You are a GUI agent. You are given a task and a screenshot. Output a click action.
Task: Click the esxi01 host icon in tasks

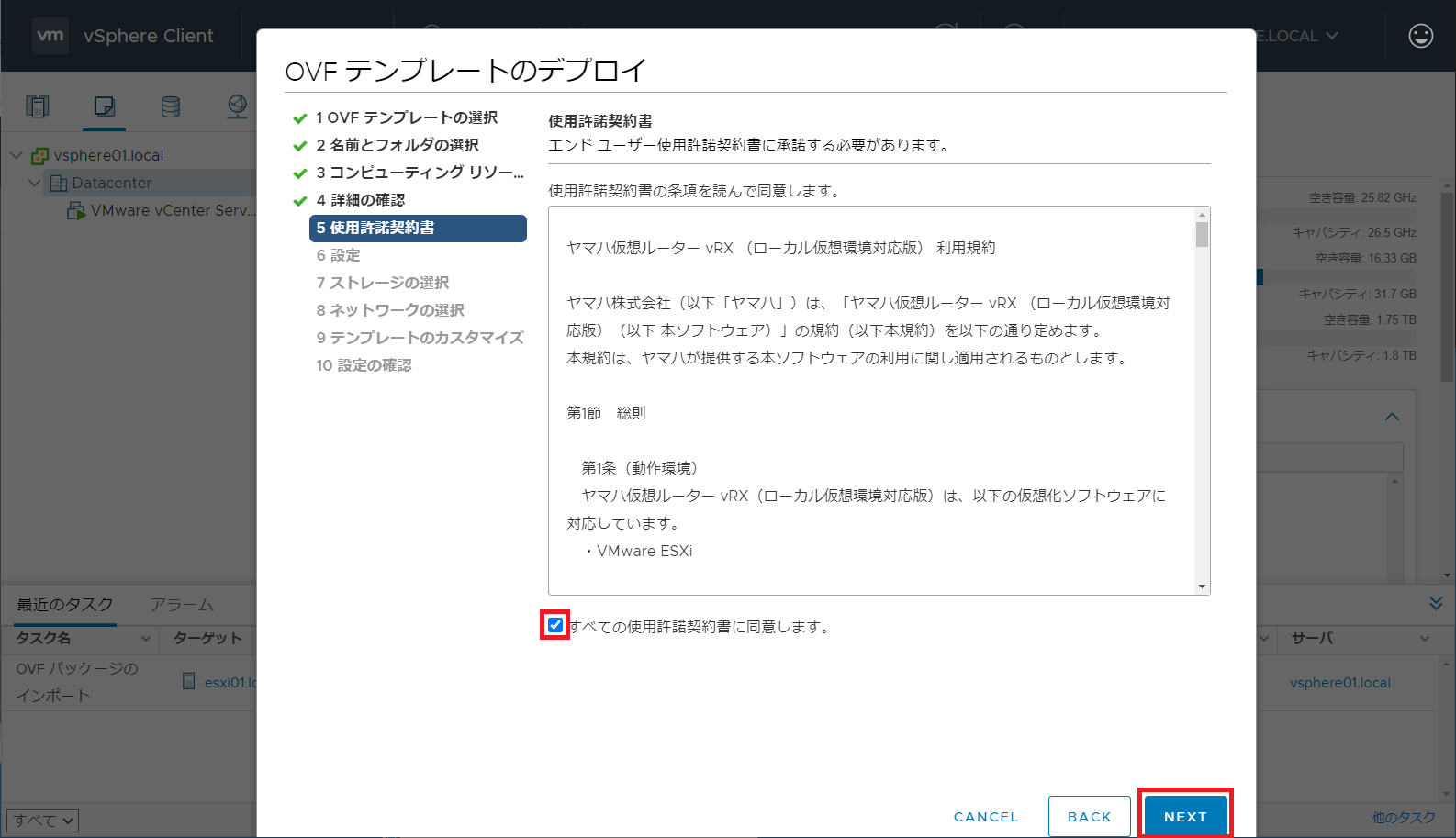188,681
